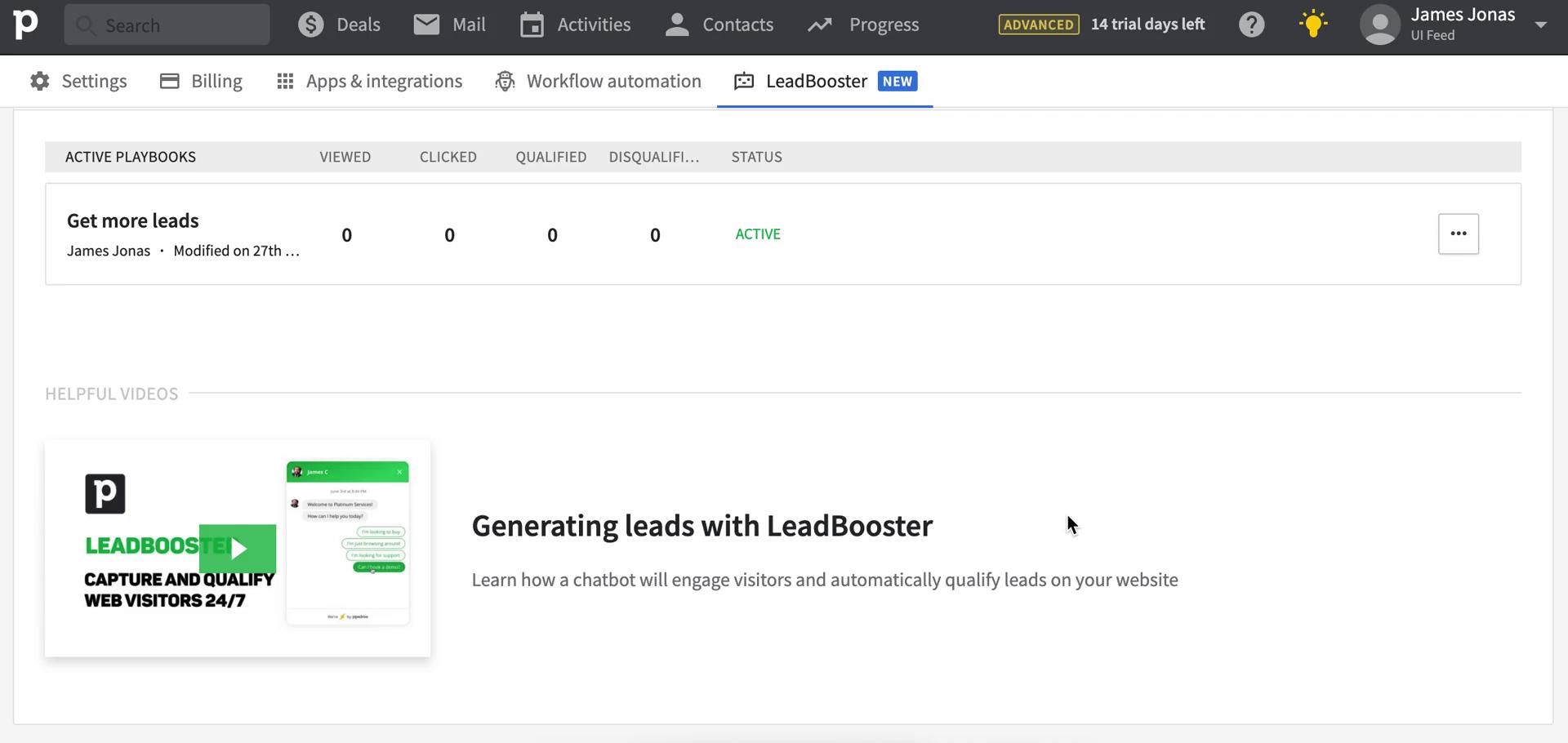The width and height of the screenshot is (1568, 743).
Task: Click Generating leads with LeadBooster heading
Action: tap(702, 526)
